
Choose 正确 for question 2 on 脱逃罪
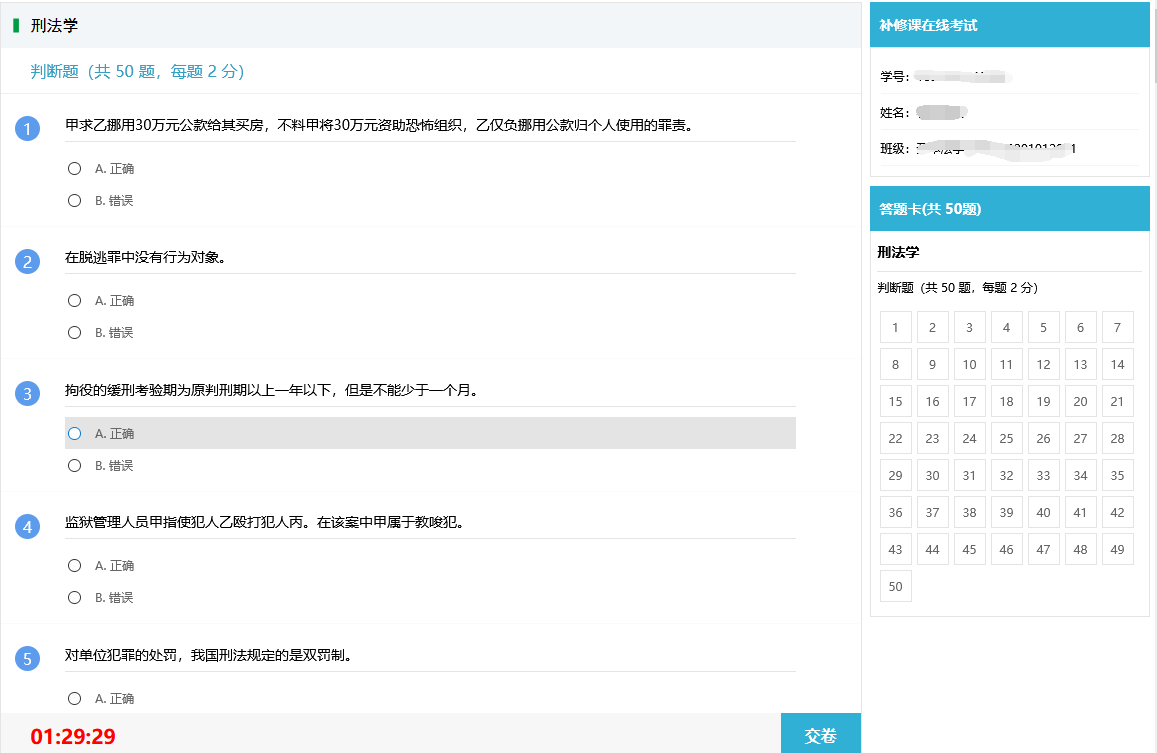tap(74, 301)
